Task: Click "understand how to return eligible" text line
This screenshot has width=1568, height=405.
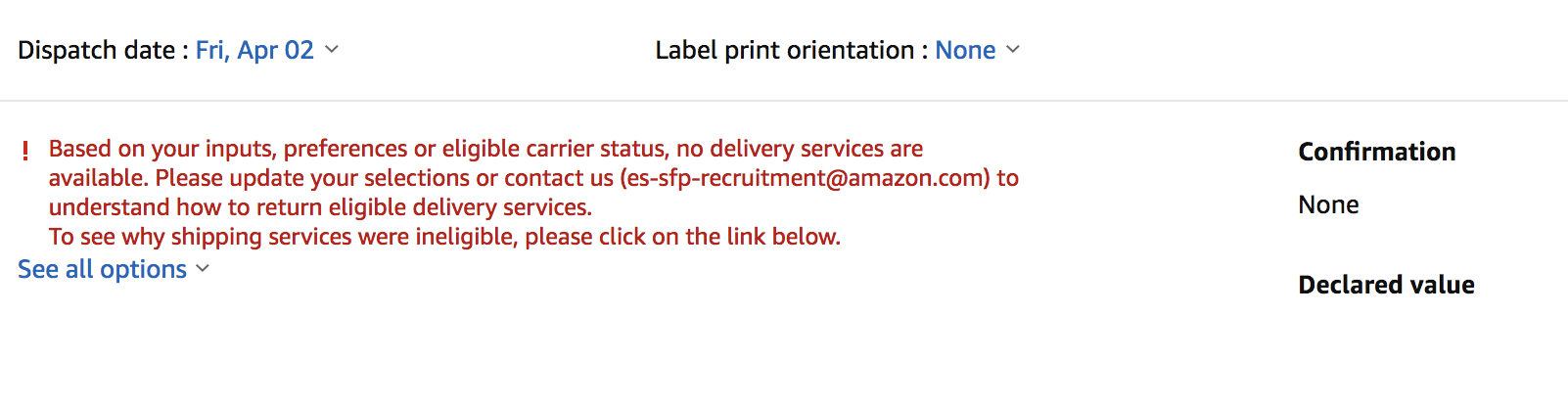Action: tap(320, 207)
